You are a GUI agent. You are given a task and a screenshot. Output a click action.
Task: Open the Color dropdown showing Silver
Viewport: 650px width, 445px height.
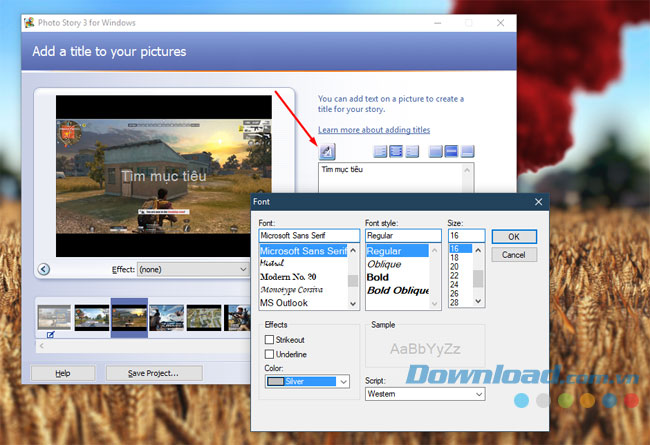(x=307, y=382)
